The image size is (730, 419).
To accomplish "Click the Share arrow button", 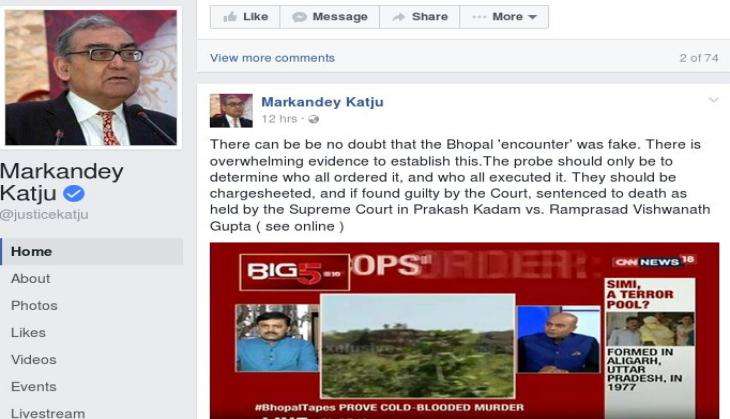I will [419, 17].
